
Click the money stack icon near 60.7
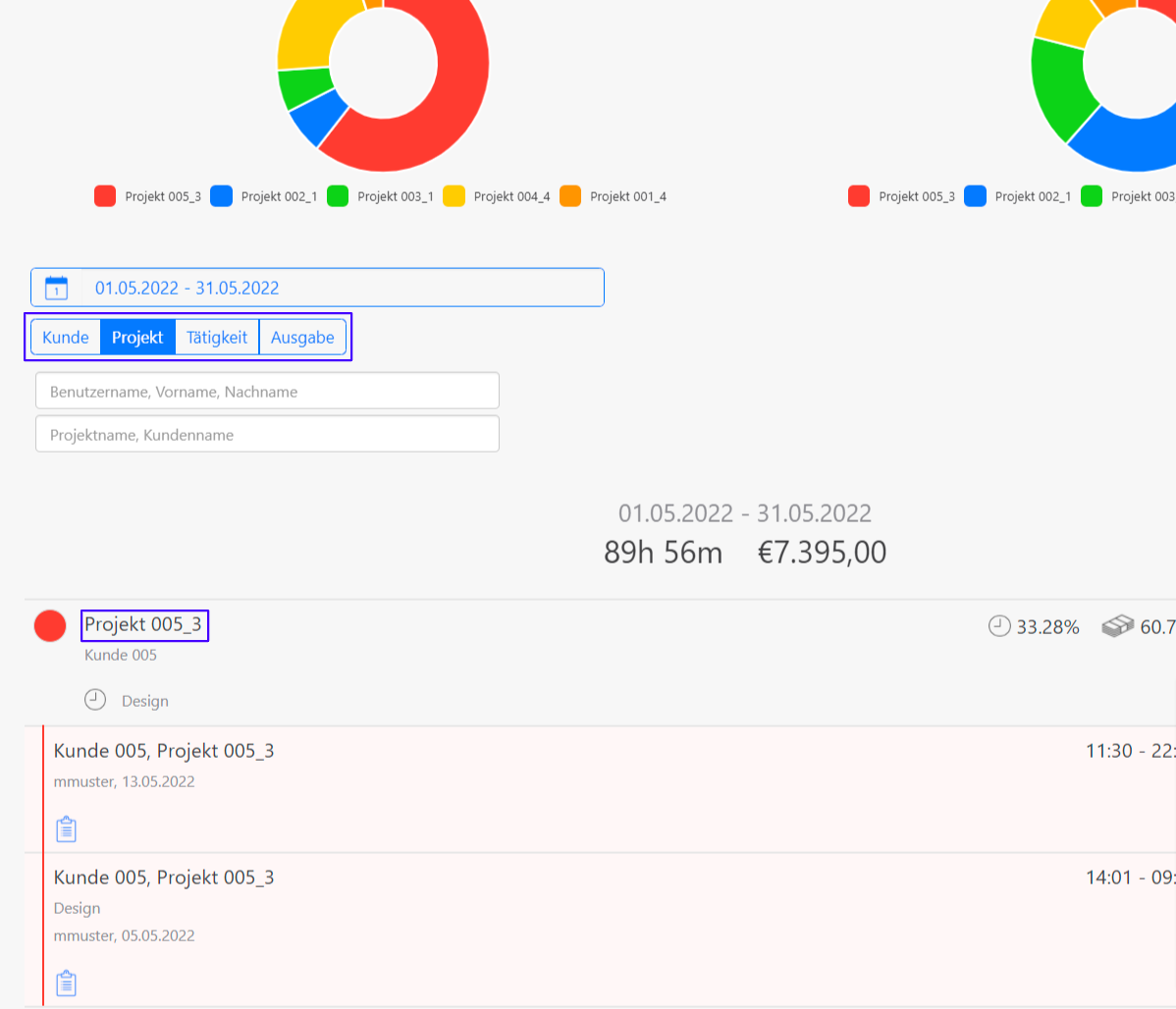[x=1117, y=625]
